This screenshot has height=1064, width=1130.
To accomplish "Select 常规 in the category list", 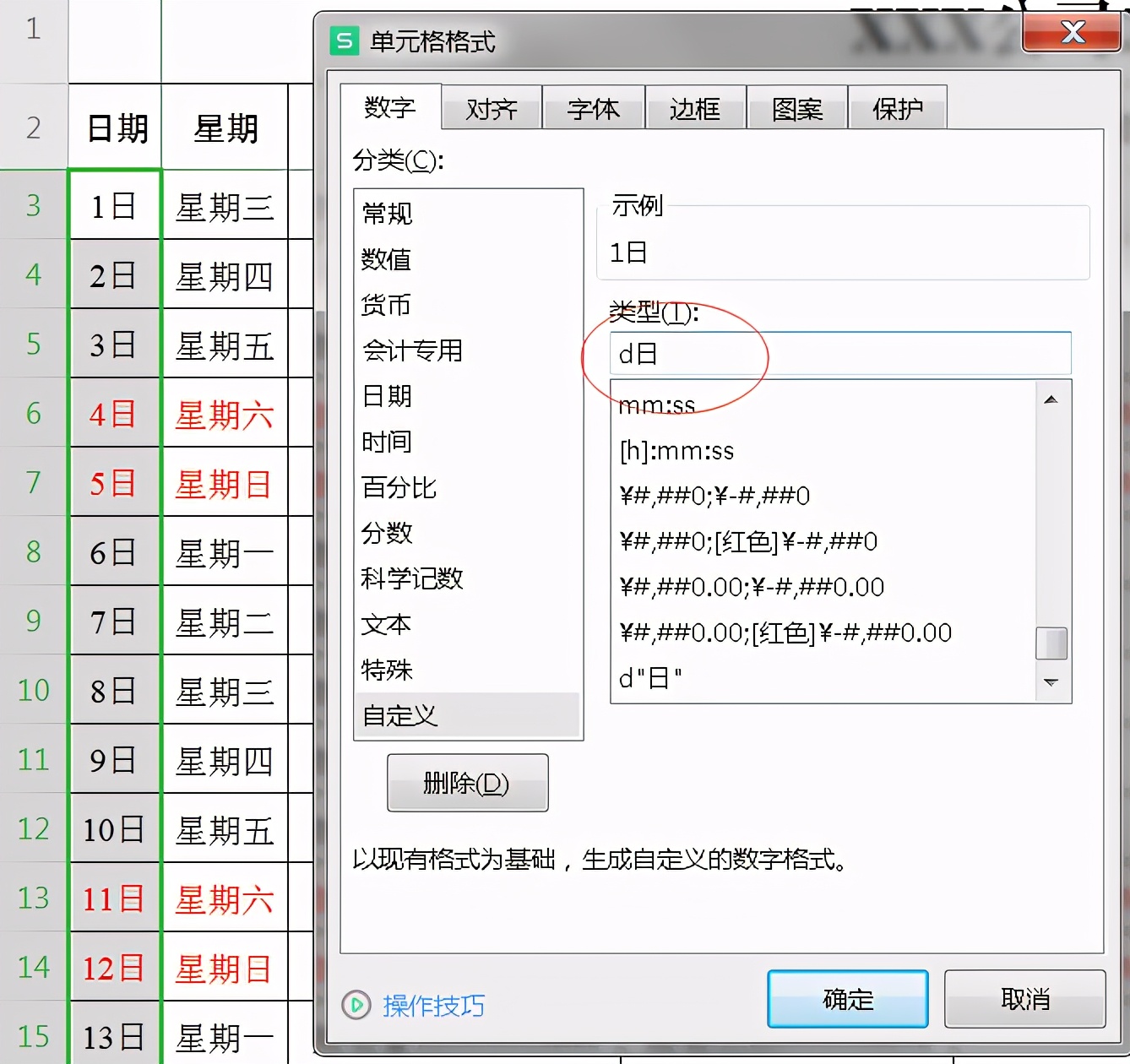I will (386, 214).
